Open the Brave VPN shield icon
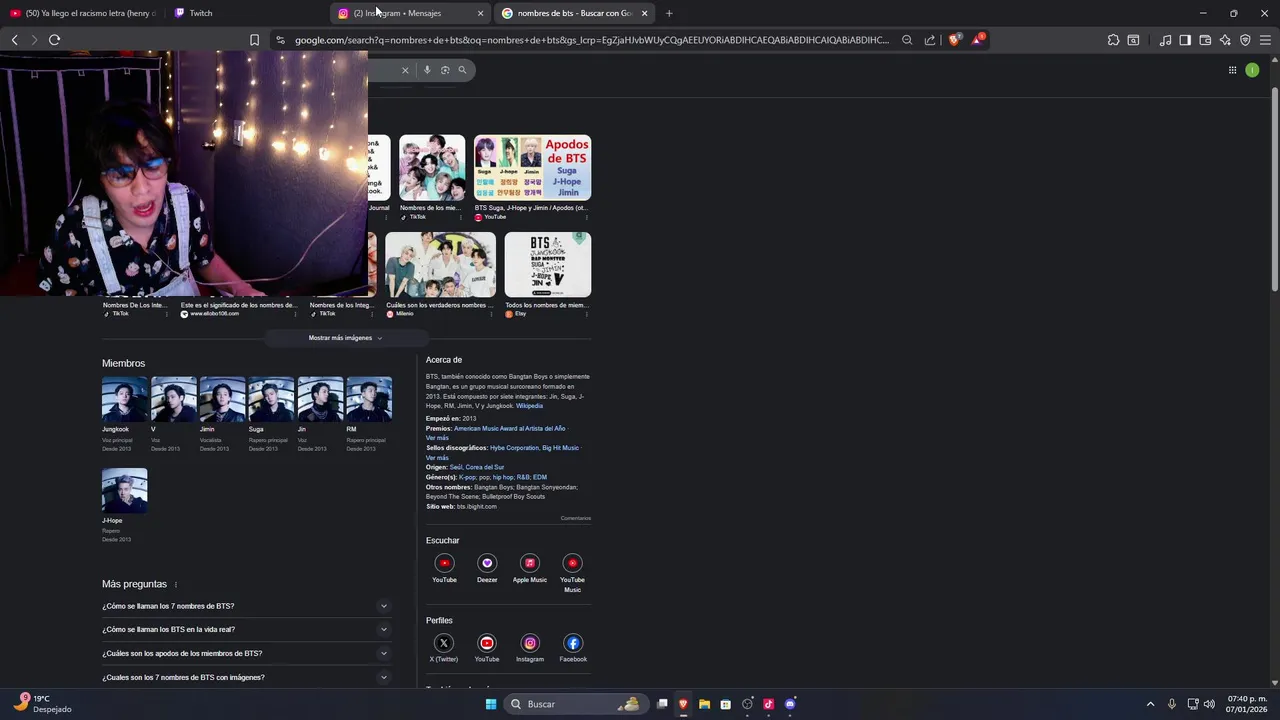Screen dimensions: 1280x720 pos(1245,40)
